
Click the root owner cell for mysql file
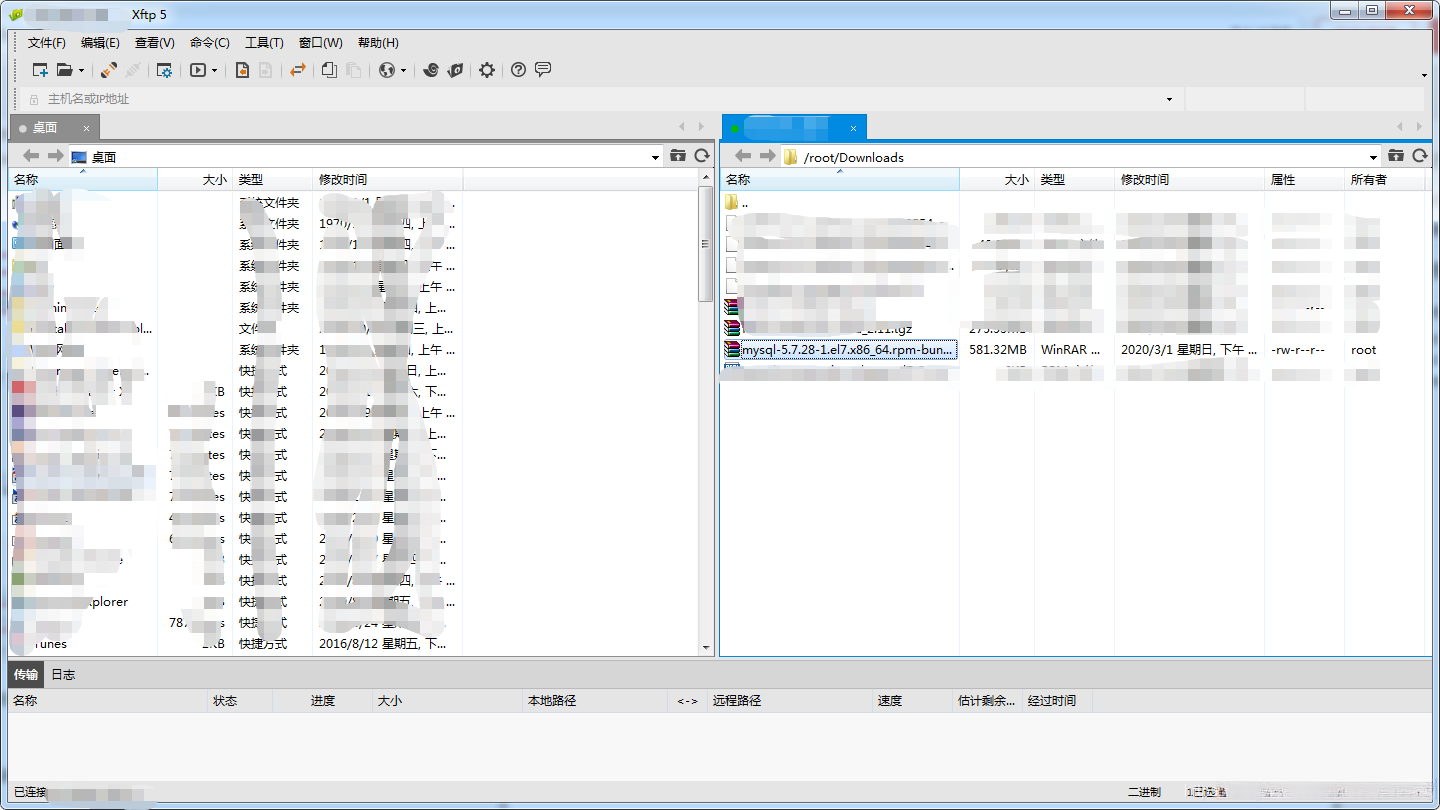click(1364, 350)
